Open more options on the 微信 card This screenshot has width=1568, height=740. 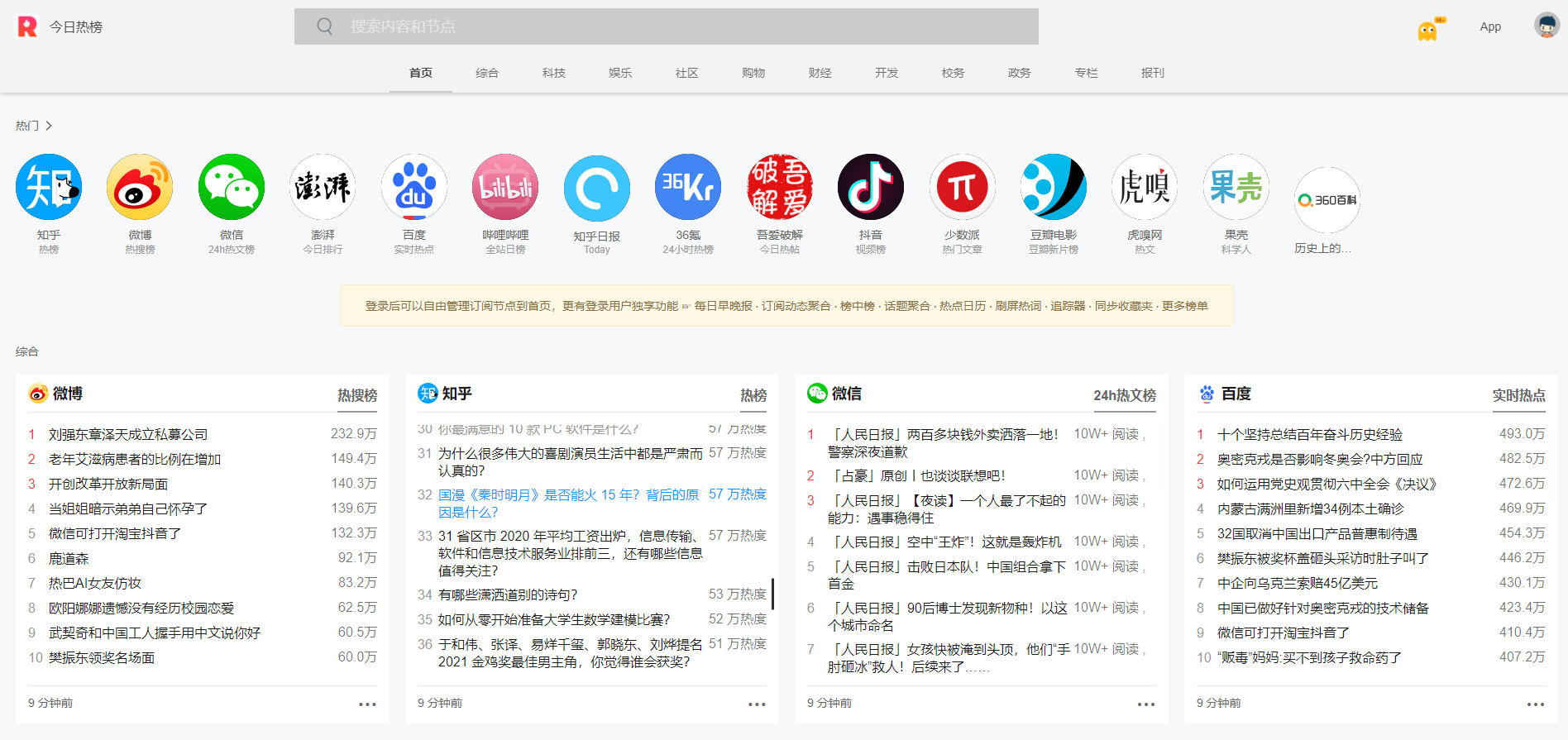1146,704
